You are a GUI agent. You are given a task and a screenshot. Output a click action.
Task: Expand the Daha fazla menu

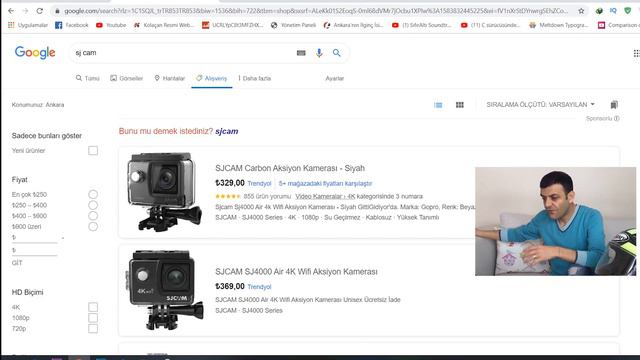[255, 78]
